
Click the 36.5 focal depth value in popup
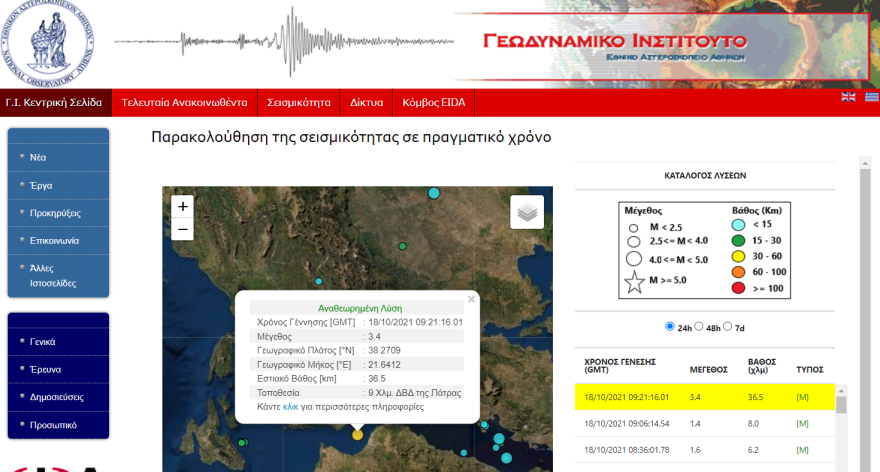pyautogui.click(x=377, y=379)
